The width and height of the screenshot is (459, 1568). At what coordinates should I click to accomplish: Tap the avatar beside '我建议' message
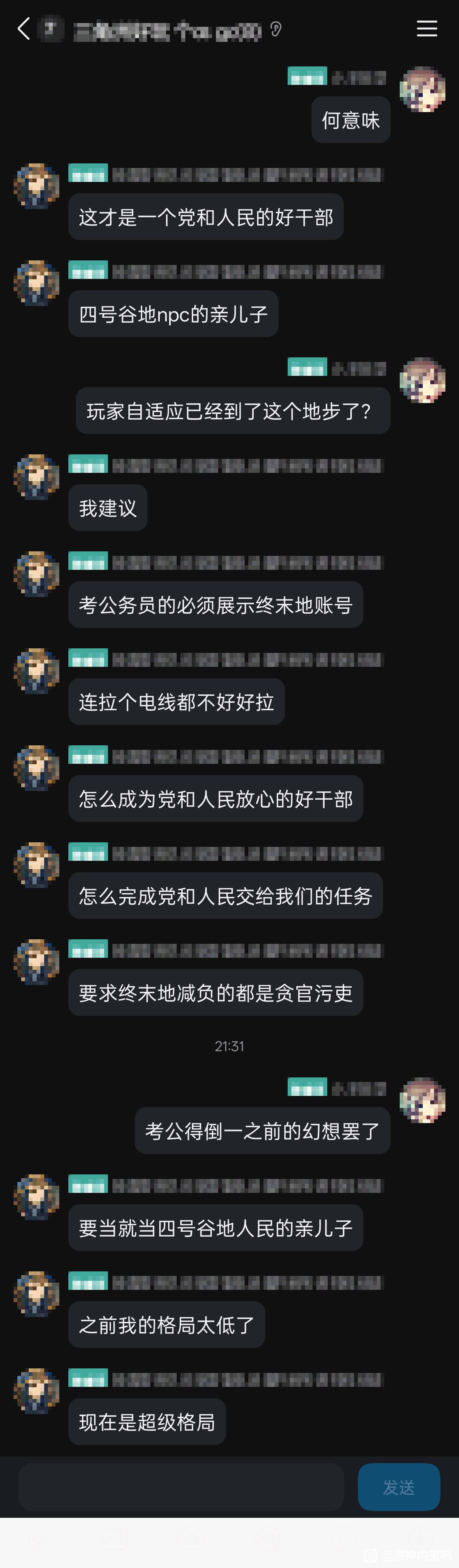(x=37, y=477)
